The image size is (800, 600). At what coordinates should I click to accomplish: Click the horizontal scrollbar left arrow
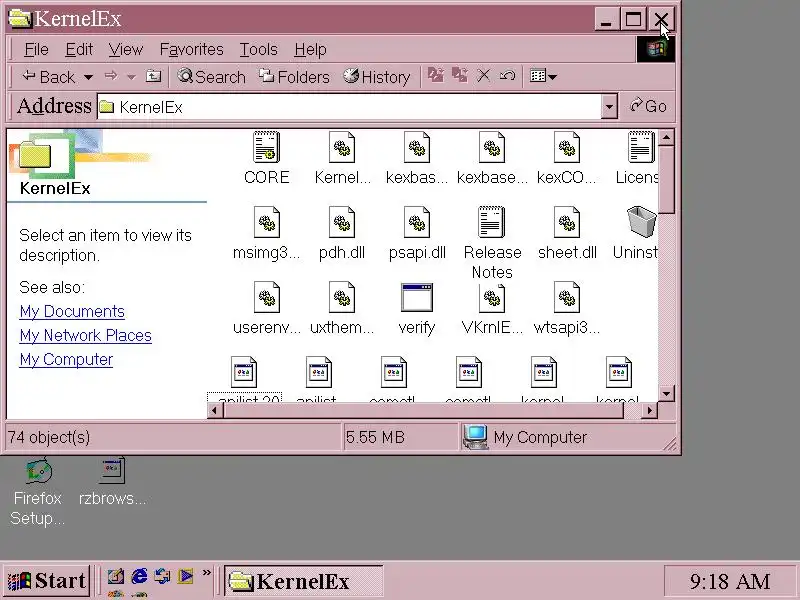point(215,410)
